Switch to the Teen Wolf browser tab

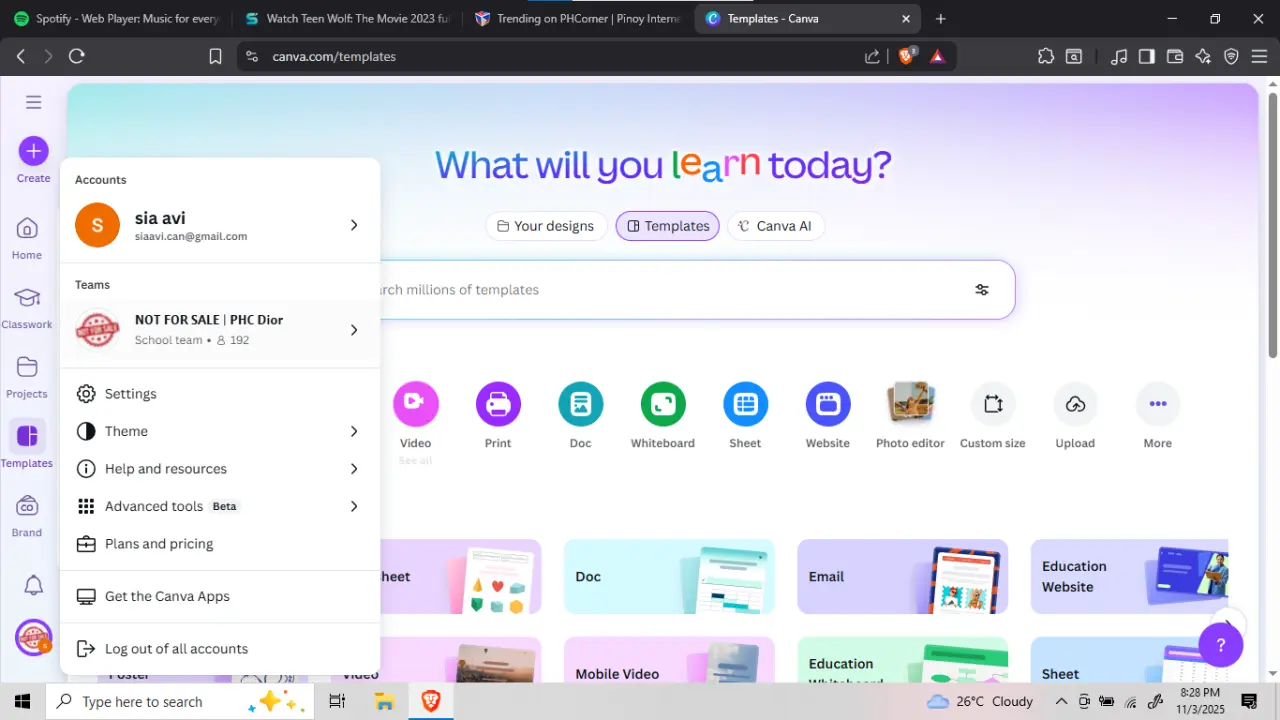click(346, 18)
